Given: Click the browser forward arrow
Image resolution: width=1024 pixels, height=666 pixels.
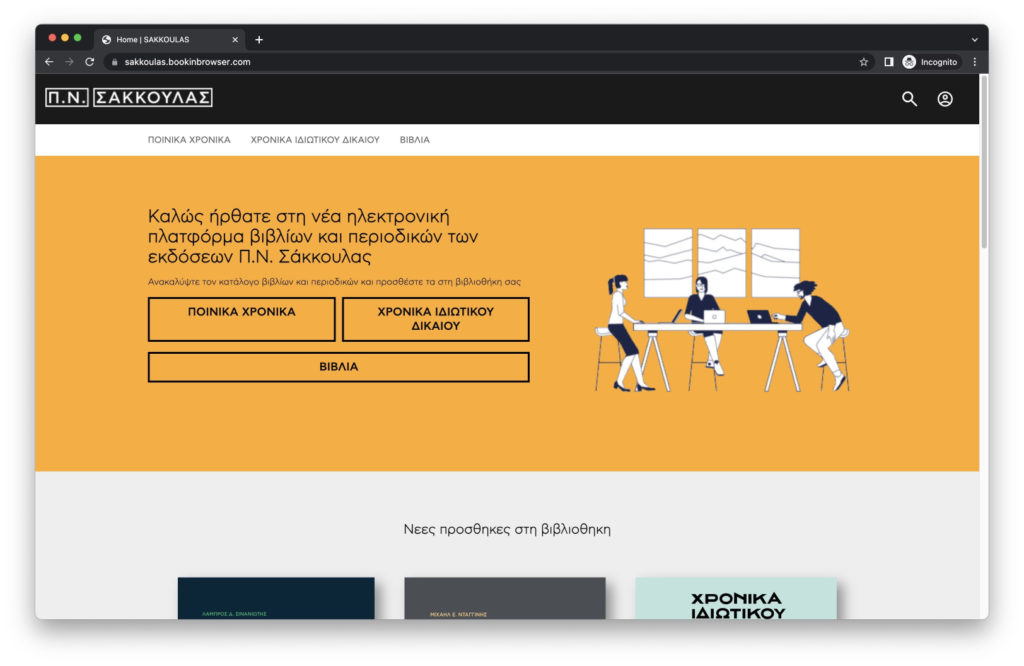Looking at the screenshot, I should click(x=69, y=61).
